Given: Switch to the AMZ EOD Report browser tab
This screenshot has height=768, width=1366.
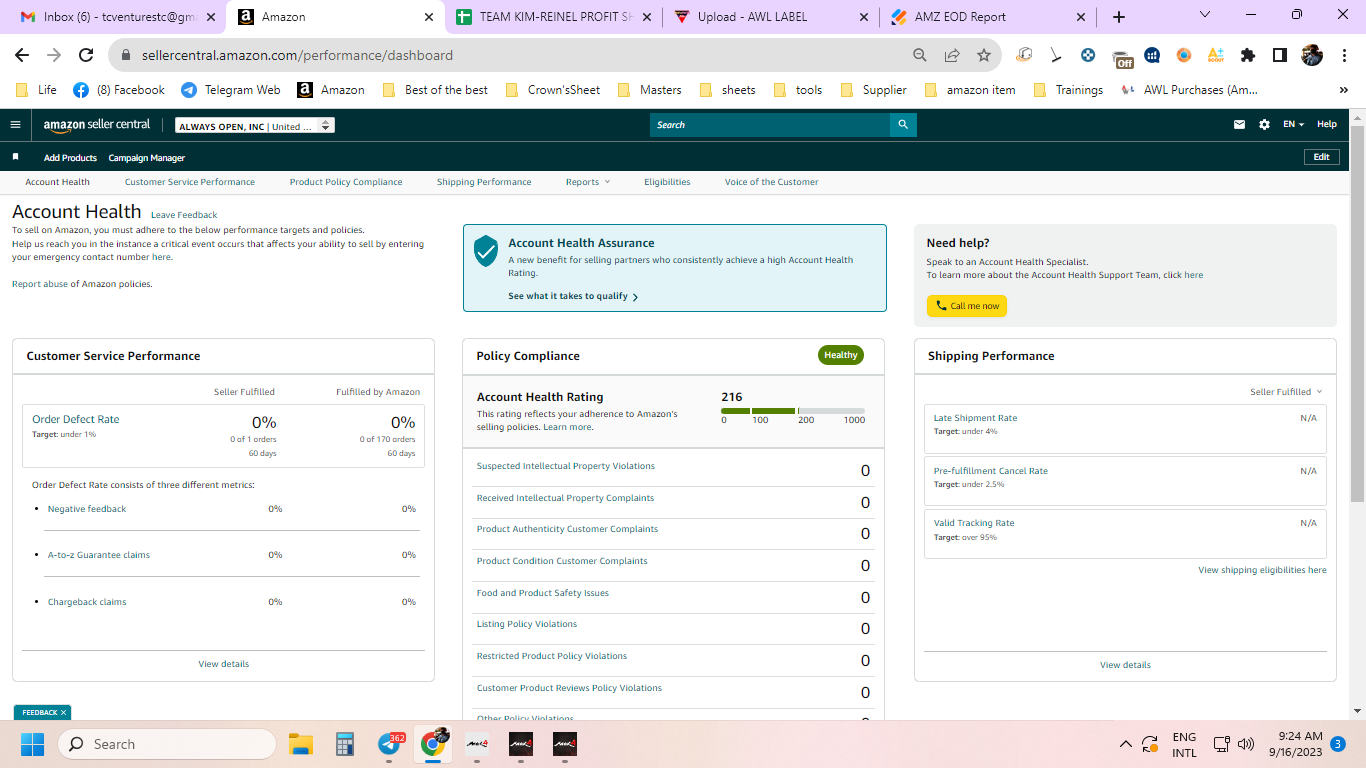Looking at the screenshot, I should (x=987, y=17).
